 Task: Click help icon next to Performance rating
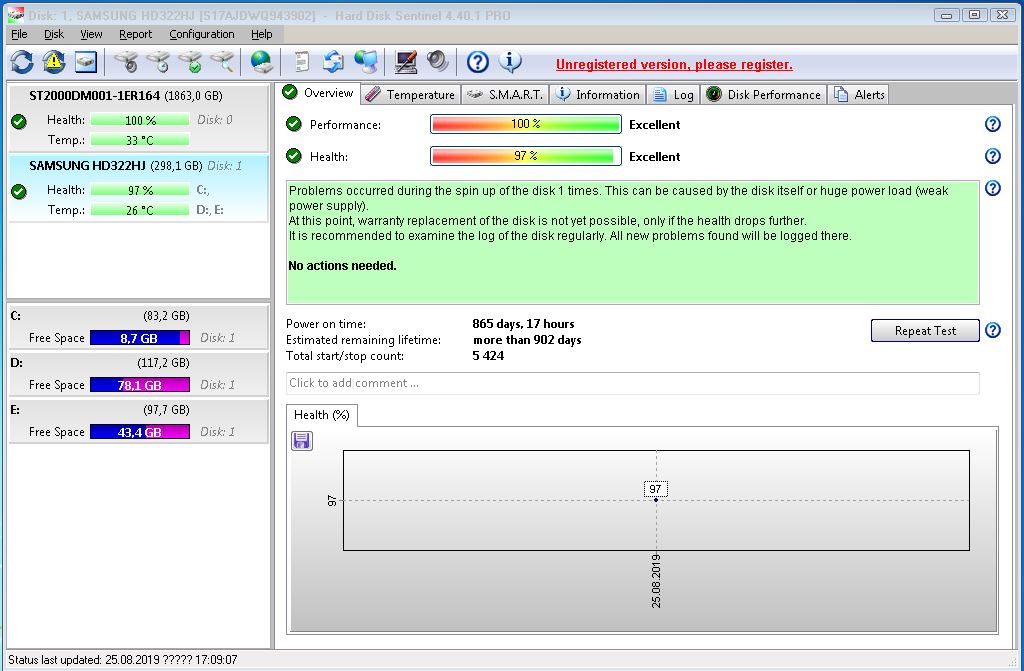[x=992, y=124]
